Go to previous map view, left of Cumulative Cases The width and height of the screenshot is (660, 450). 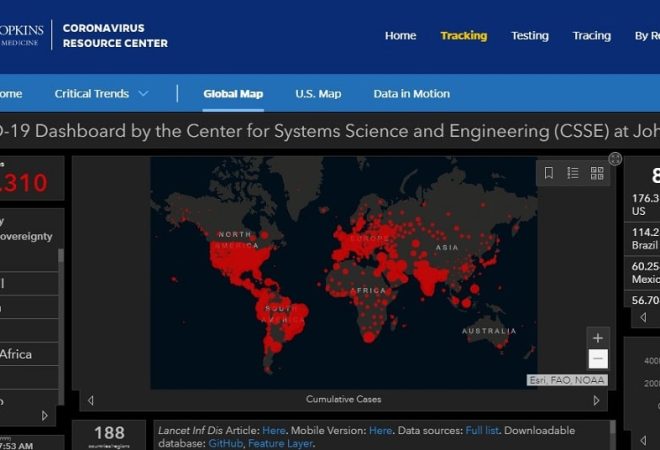(90, 400)
